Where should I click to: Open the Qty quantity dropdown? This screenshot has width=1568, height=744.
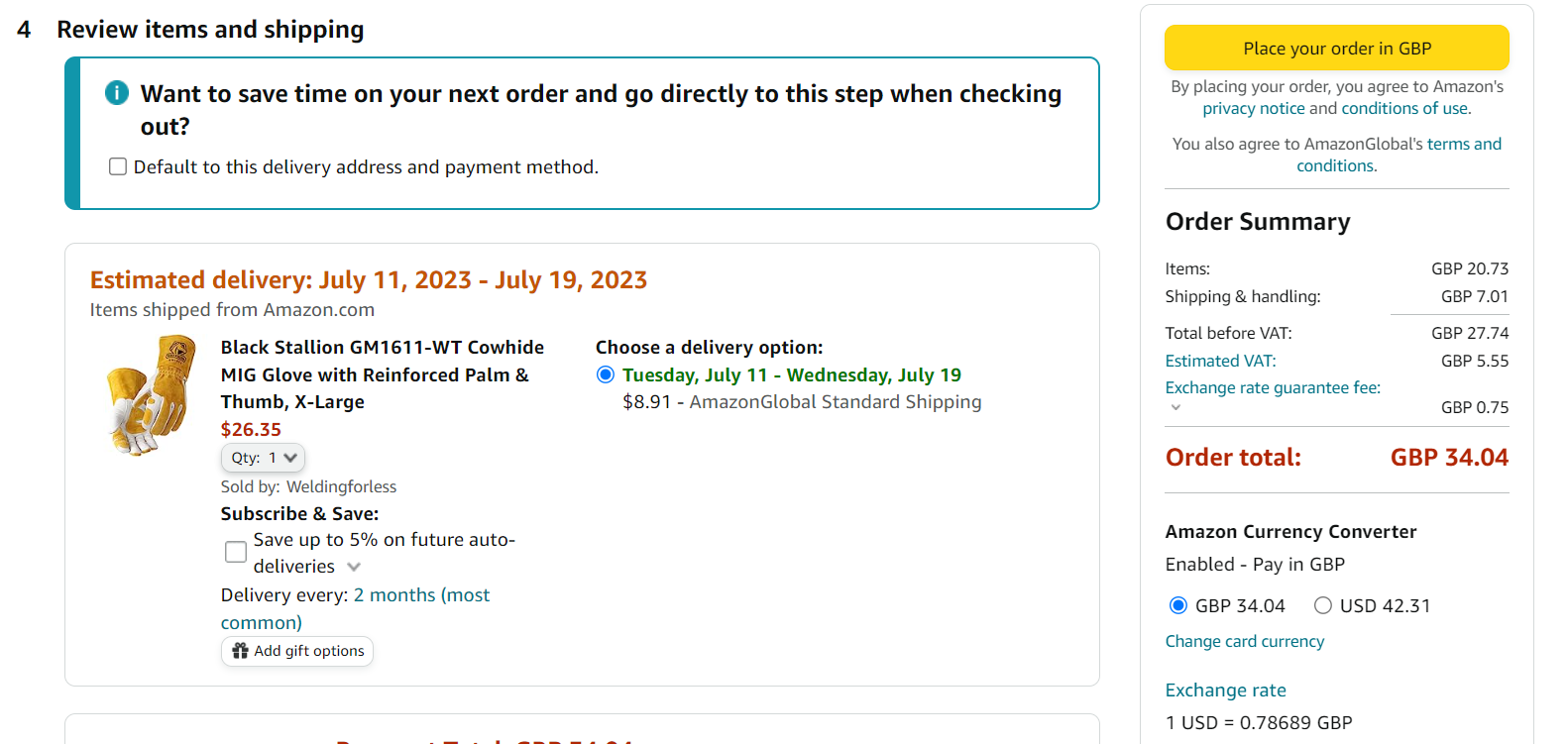coord(263,458)
